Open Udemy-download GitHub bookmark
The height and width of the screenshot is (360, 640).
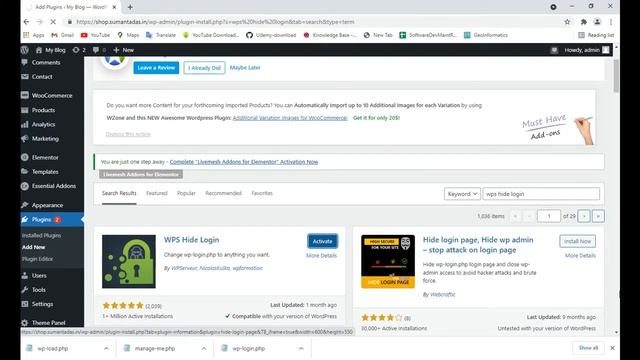pyautogui.click(x=271, y=35)
